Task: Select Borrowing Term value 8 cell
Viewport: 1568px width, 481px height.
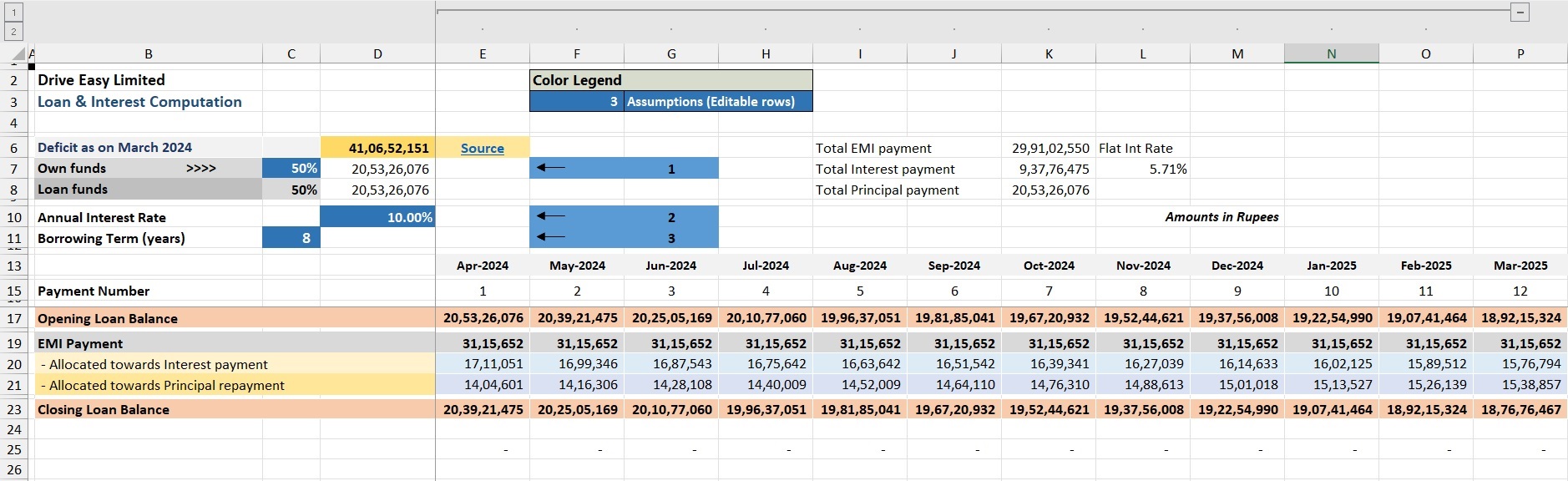Action: 291,238
